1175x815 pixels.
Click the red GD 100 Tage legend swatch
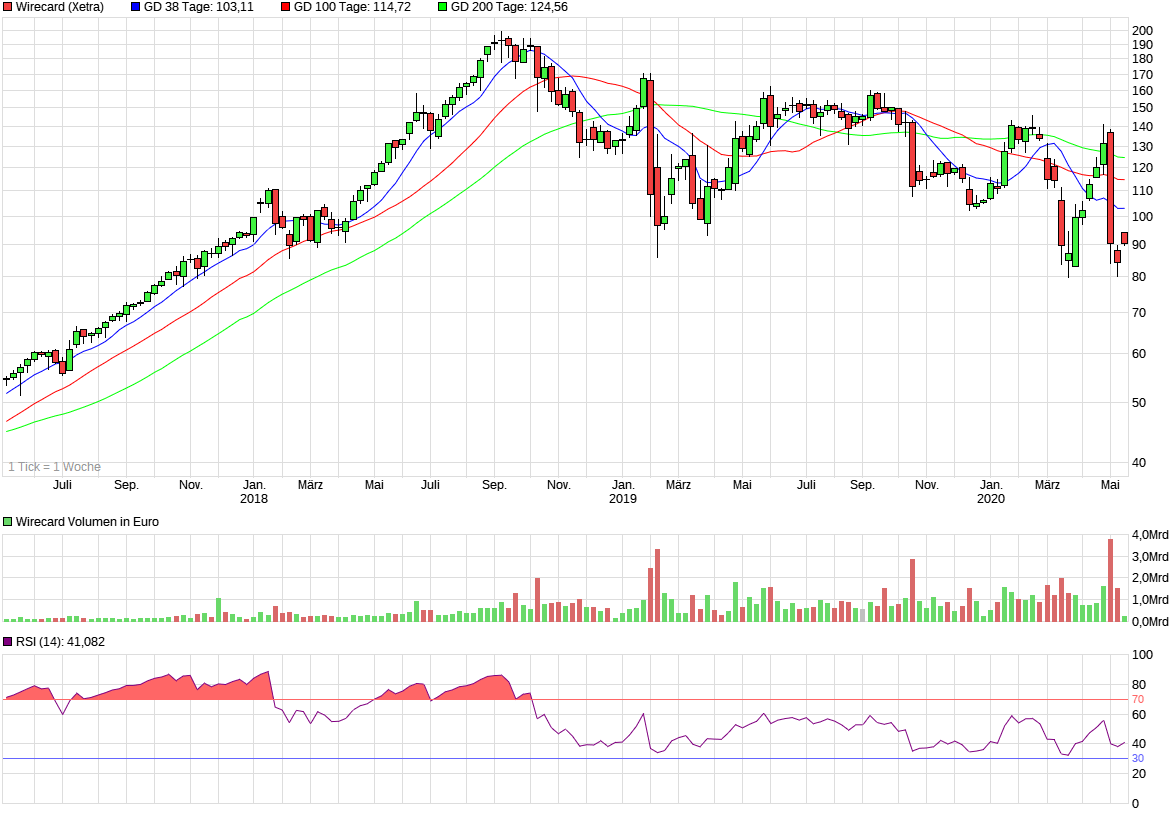(x=286, y=7)
